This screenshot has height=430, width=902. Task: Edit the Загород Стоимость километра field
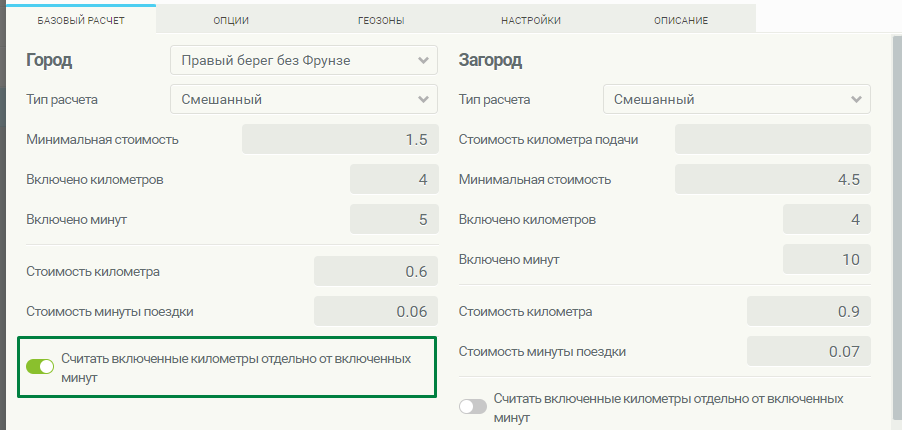click(808, 311)
